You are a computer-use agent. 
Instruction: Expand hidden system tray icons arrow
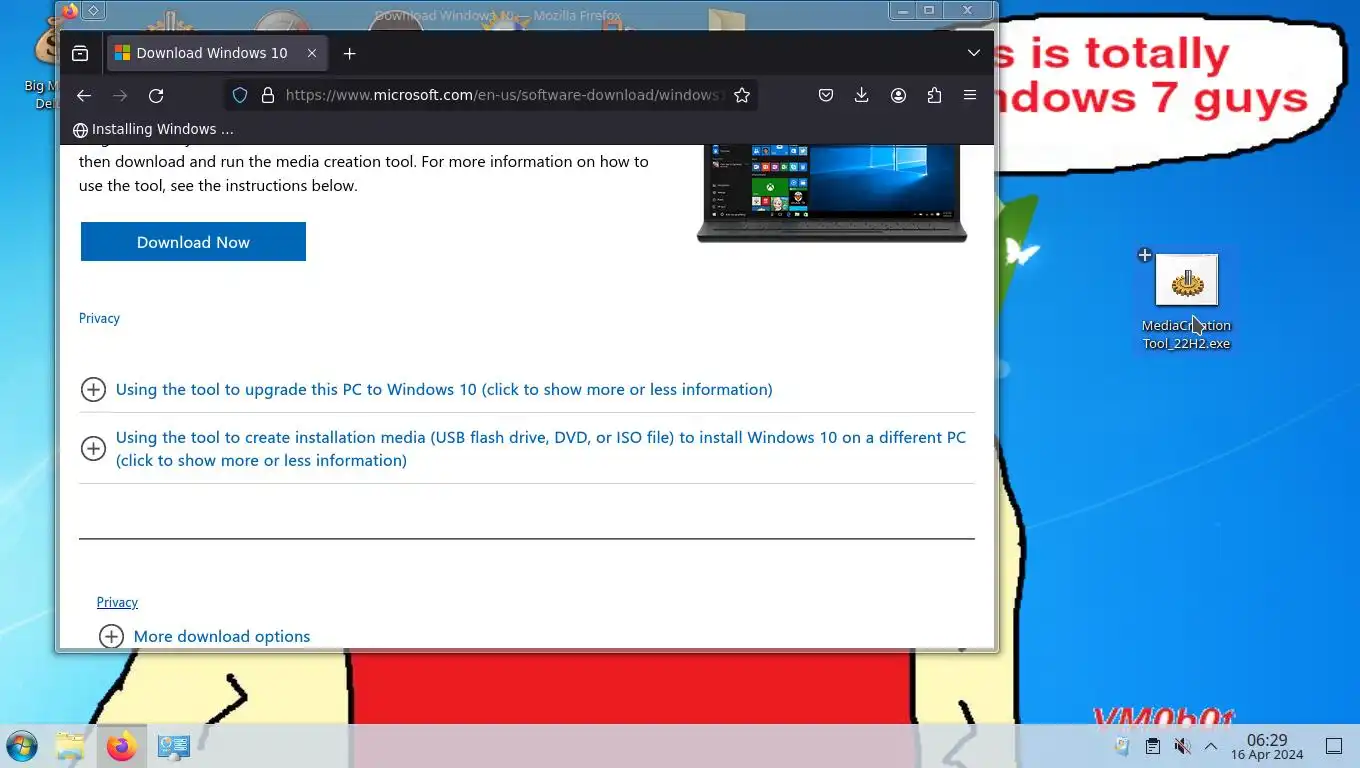pos(1210,746)
